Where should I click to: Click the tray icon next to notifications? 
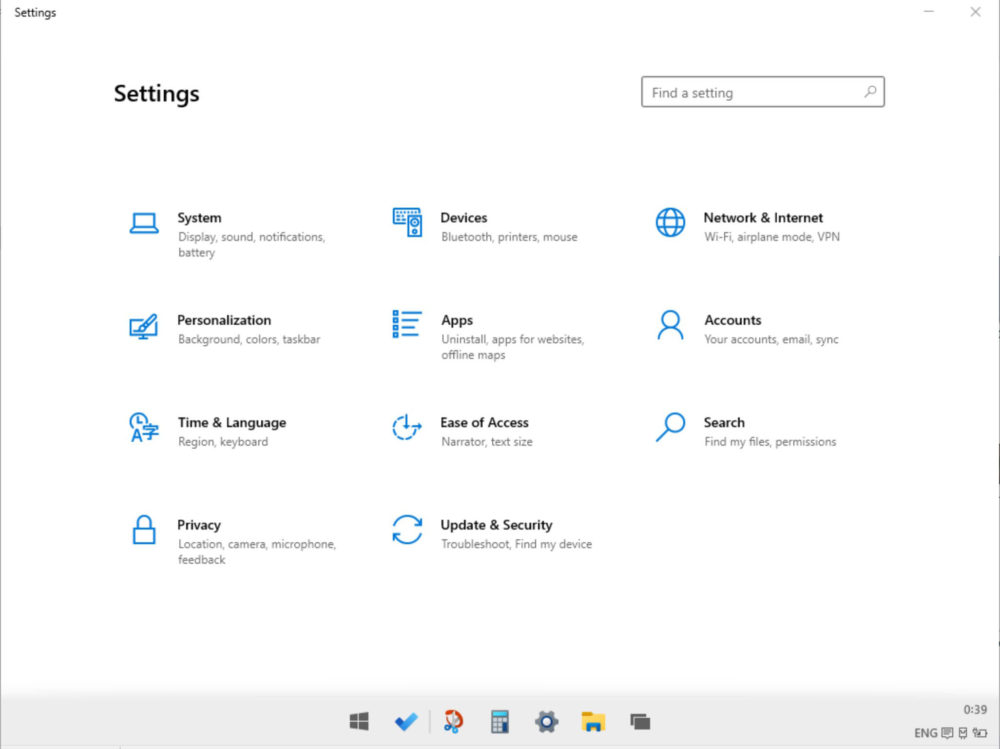click(x=963, y=733)
